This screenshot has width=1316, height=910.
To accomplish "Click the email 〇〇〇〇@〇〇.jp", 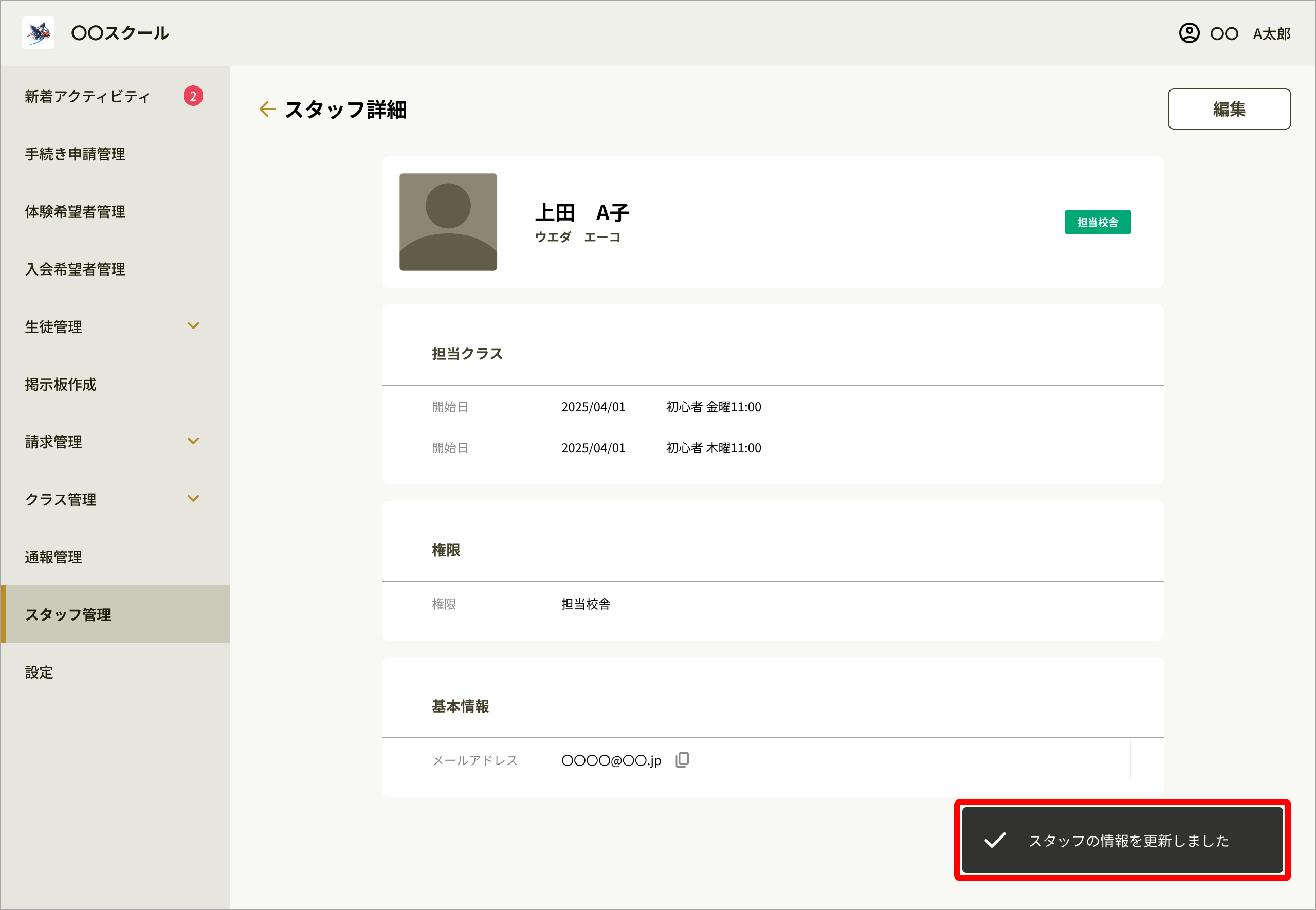I will tap(611, 760).
